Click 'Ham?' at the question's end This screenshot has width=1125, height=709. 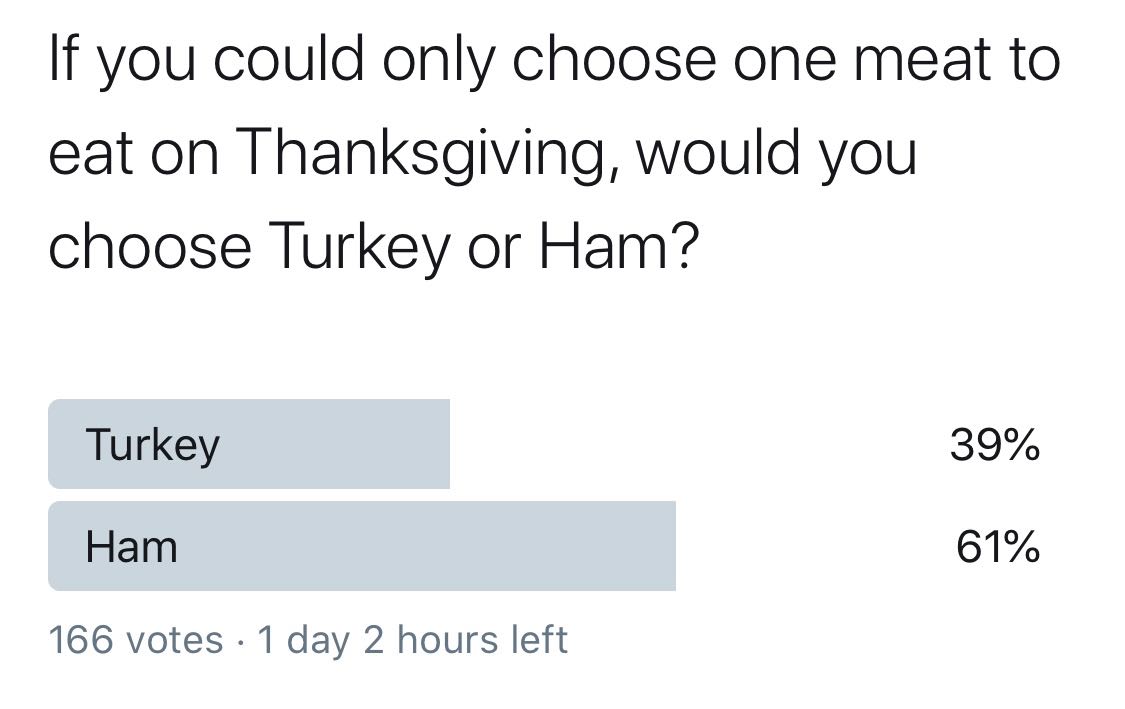618,245
